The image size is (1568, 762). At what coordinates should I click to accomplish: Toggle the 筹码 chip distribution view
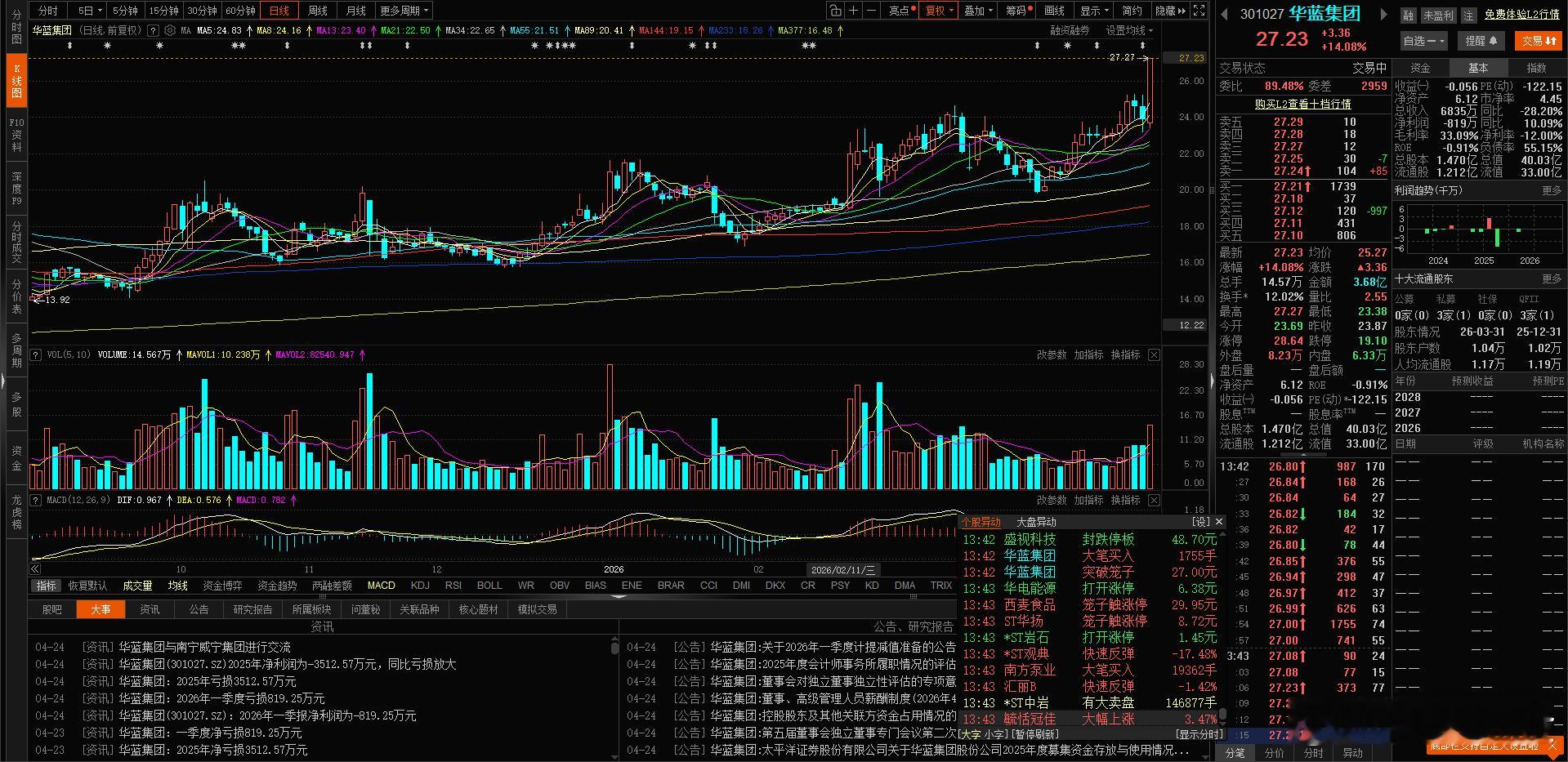pyautogui.click(x=1018, y=11)
